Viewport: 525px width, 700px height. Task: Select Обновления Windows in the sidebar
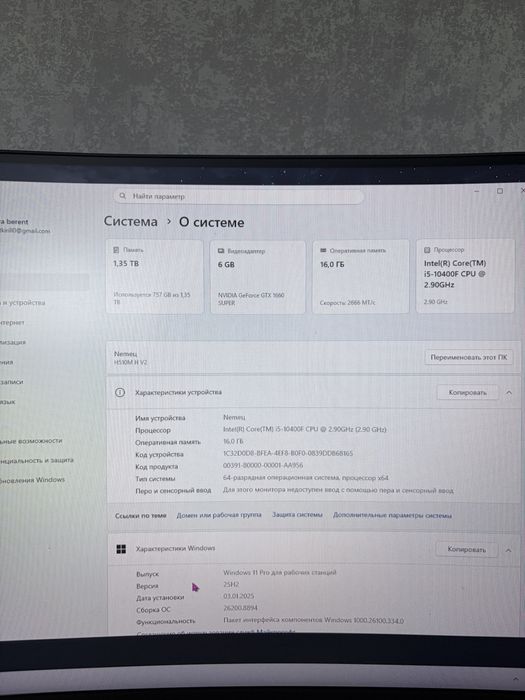[x=33, y=480]
